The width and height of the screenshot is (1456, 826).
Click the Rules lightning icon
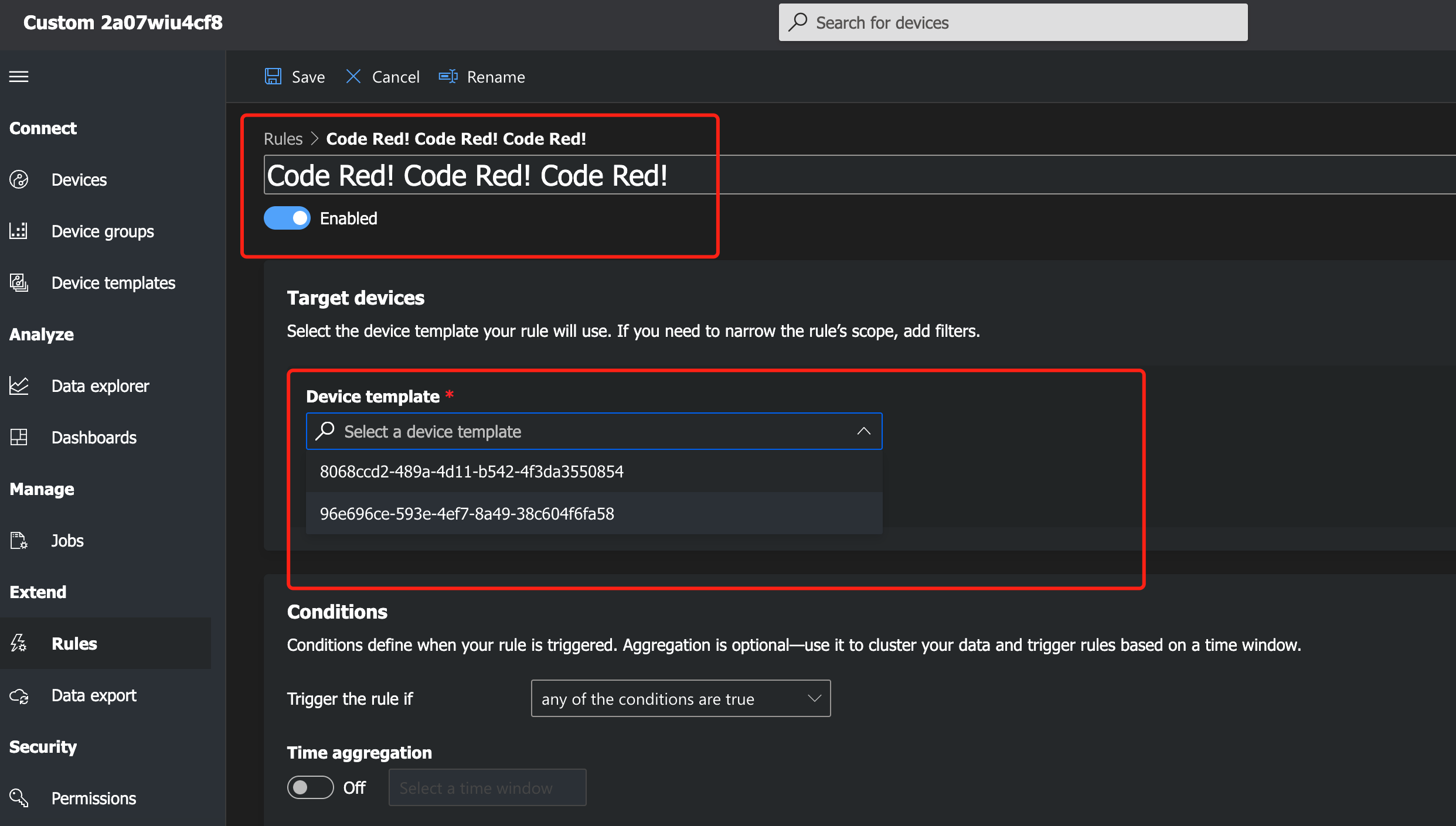pos(19,644)
